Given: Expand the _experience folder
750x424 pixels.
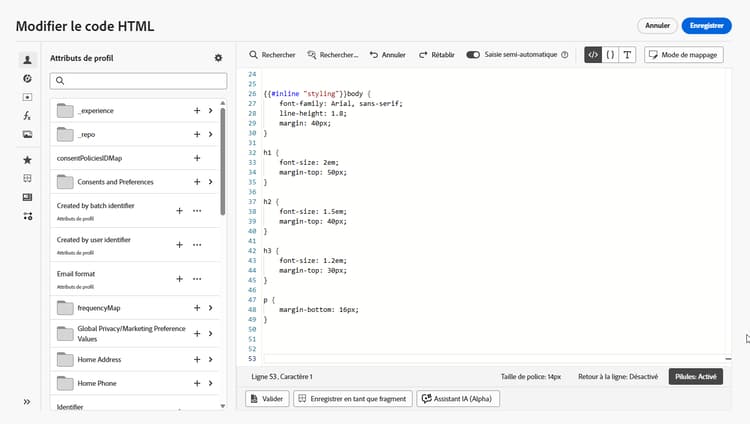Looking at the screenshot, I should coord(210,111).
